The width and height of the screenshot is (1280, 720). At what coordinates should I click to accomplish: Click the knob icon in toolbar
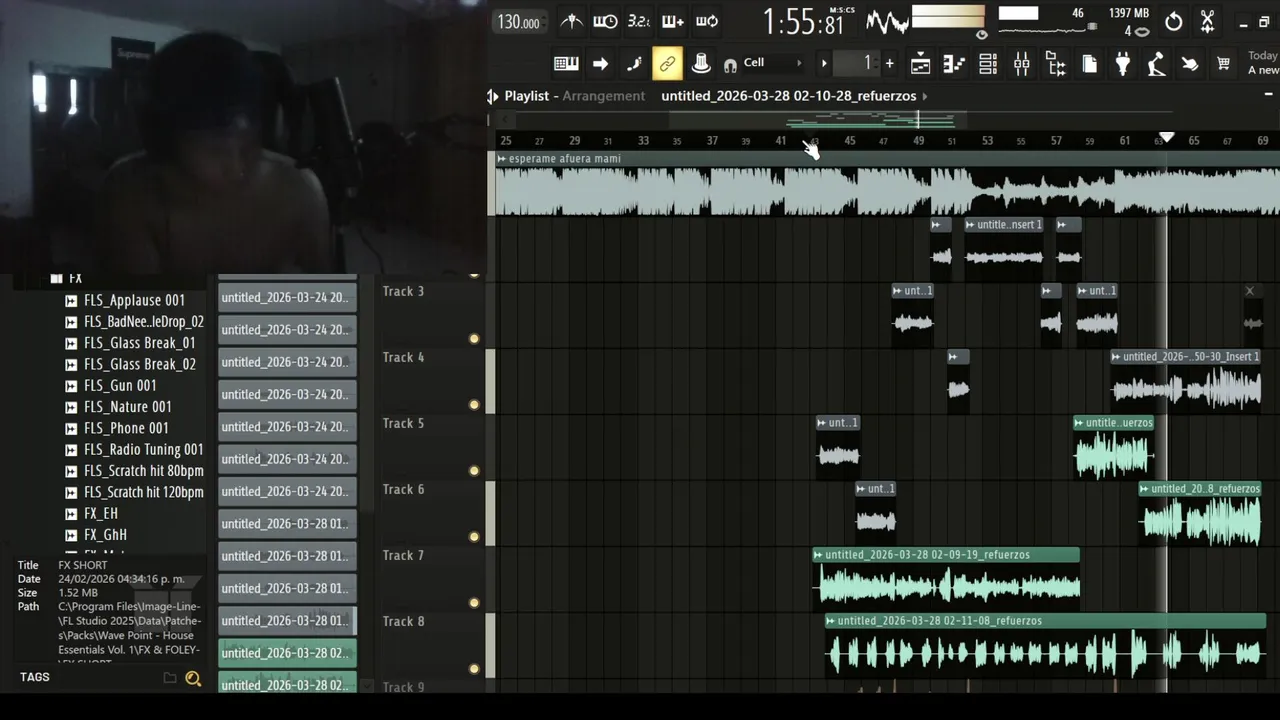click(x=701, y=63)
